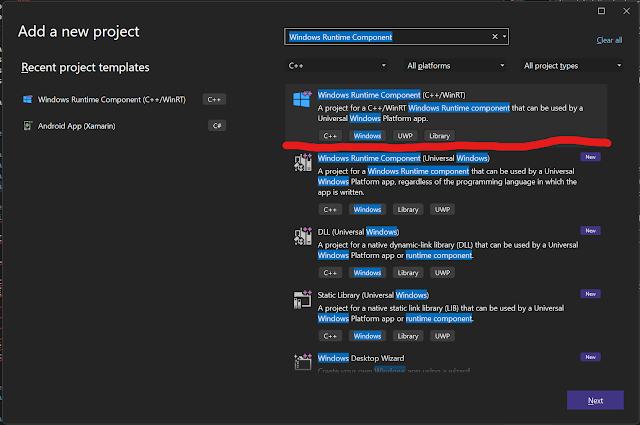The image size is (640, 425).
Task: Click the Next button
Action: tap(595, 401)
